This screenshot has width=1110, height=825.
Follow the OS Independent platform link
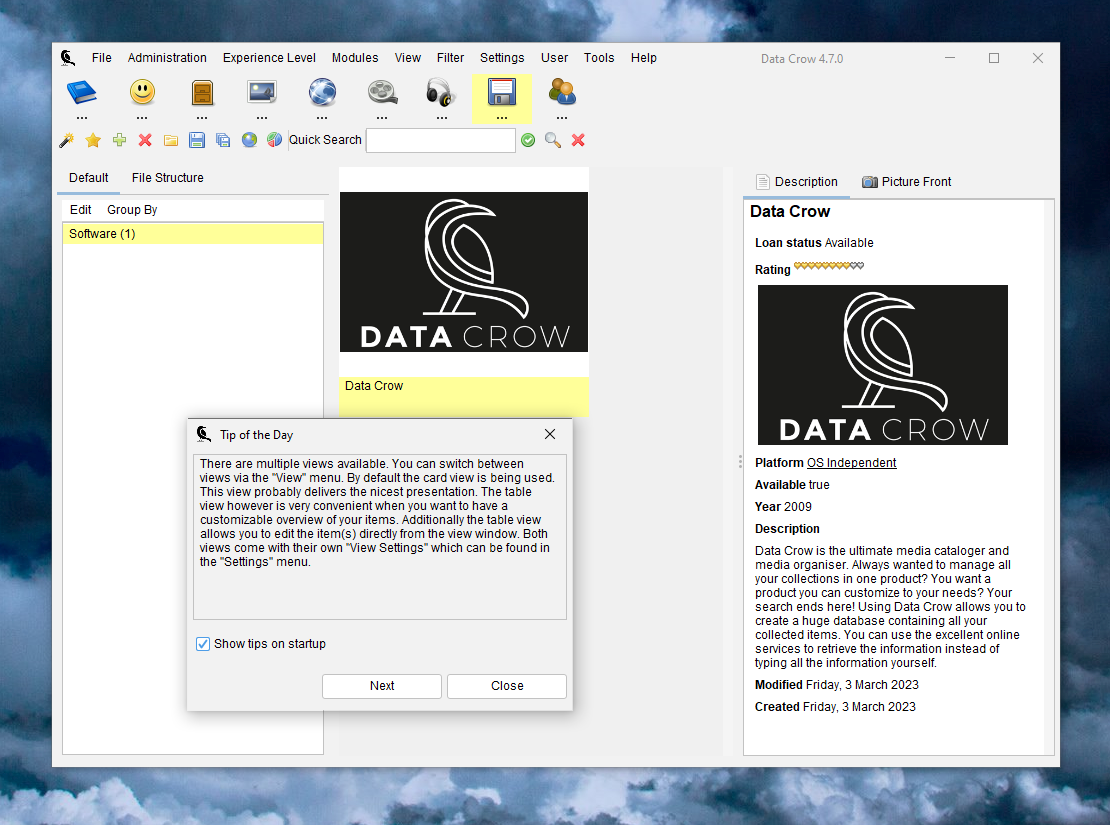coord(852,462)
